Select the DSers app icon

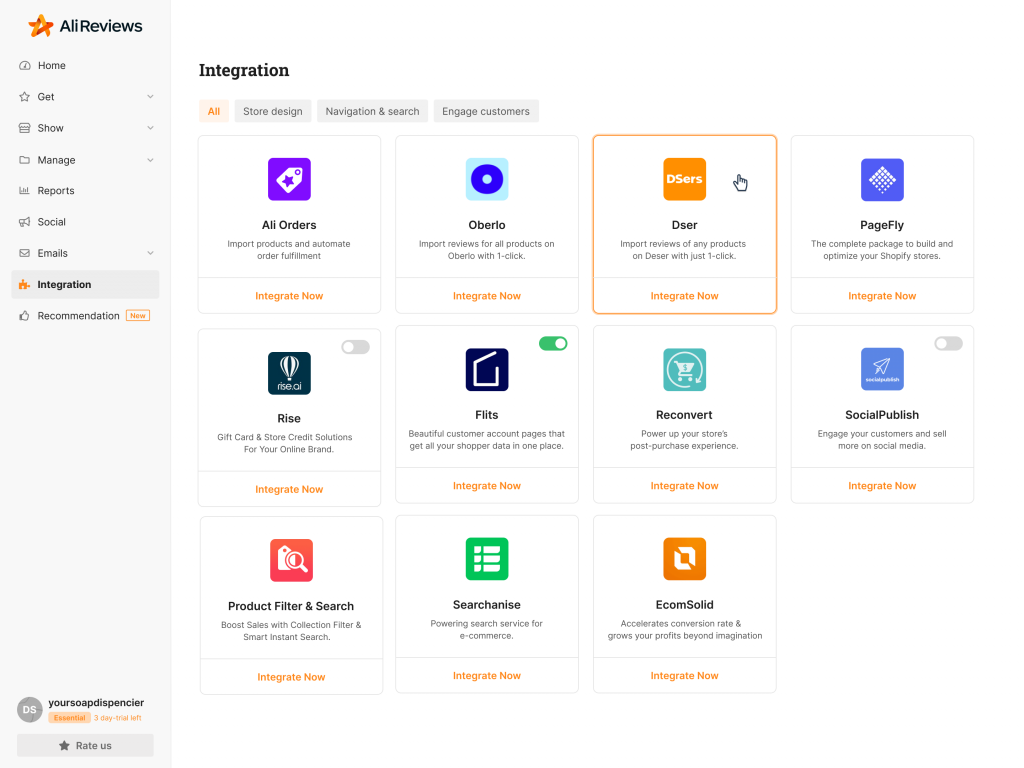[684, 179]
